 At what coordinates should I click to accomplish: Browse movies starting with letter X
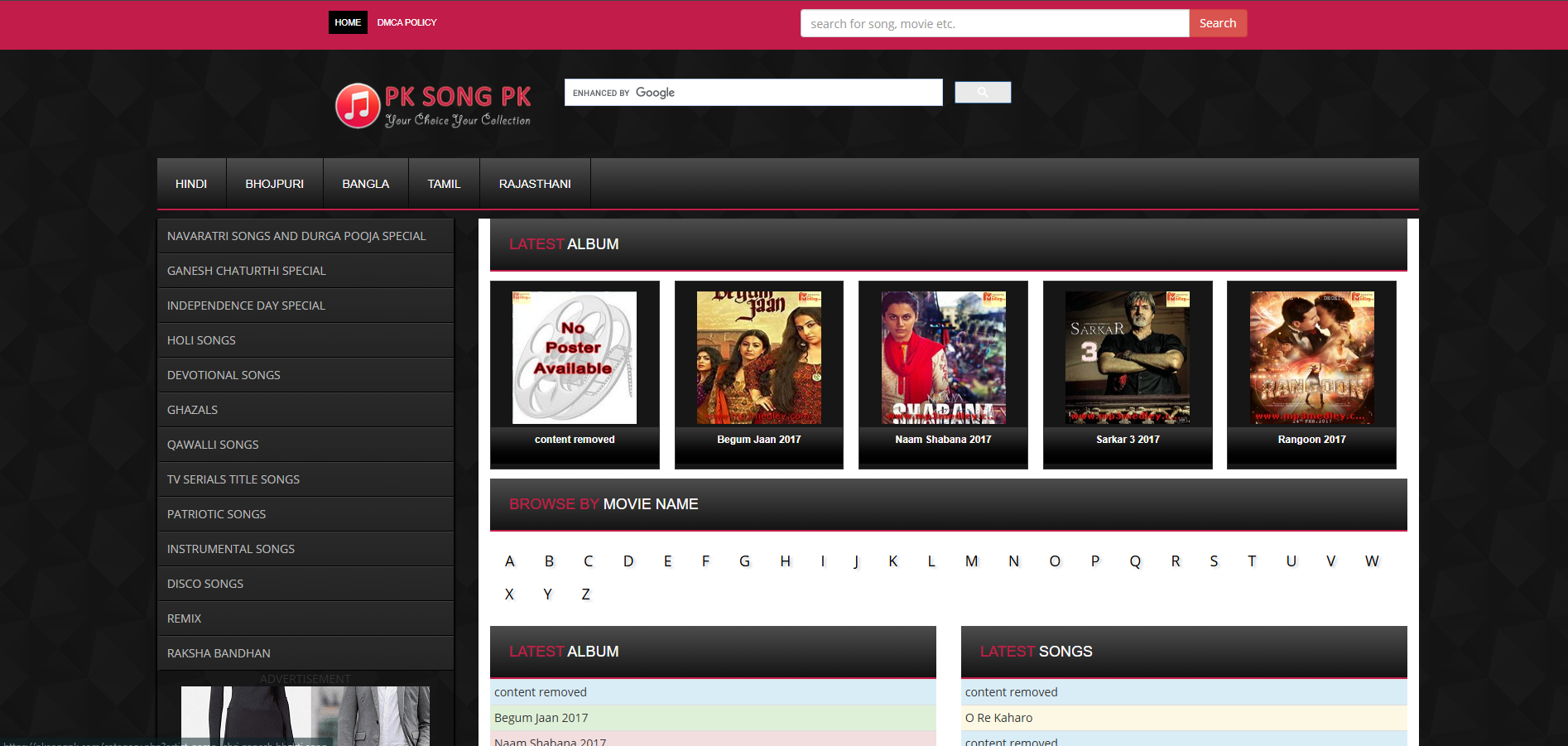tap(509, 594)
